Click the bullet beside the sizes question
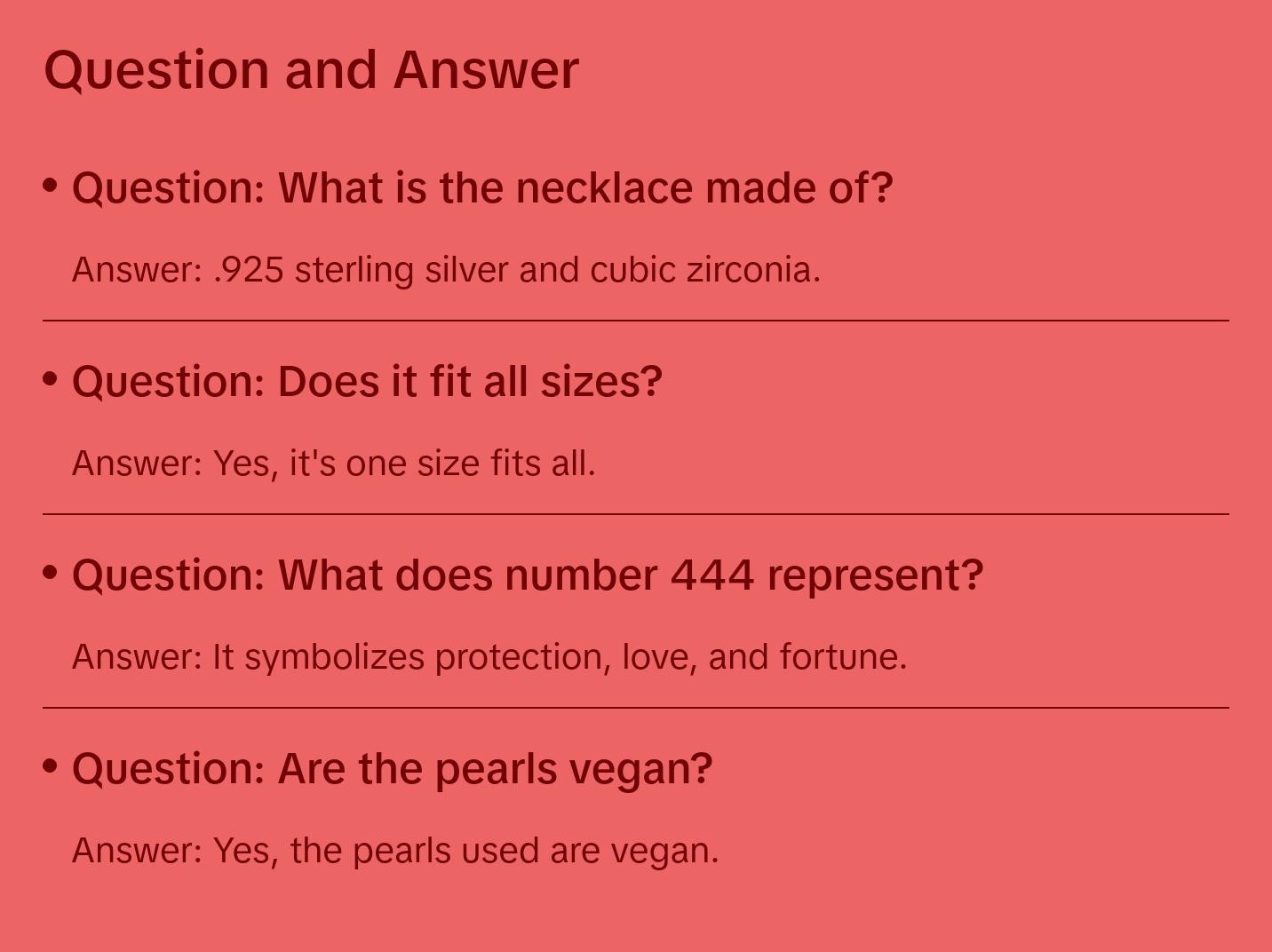The width and height of the screenshot is (1272, 952). click(51, 379)
